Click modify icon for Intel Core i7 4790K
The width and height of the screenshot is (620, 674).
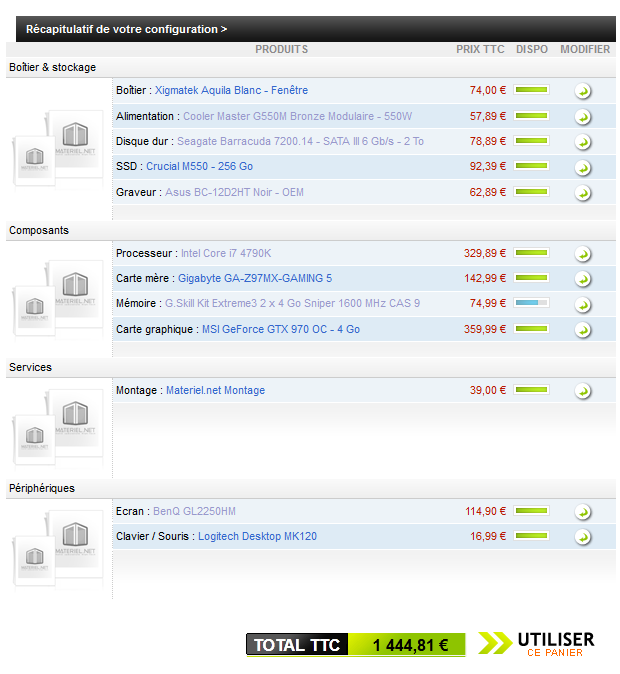point(583,254)
